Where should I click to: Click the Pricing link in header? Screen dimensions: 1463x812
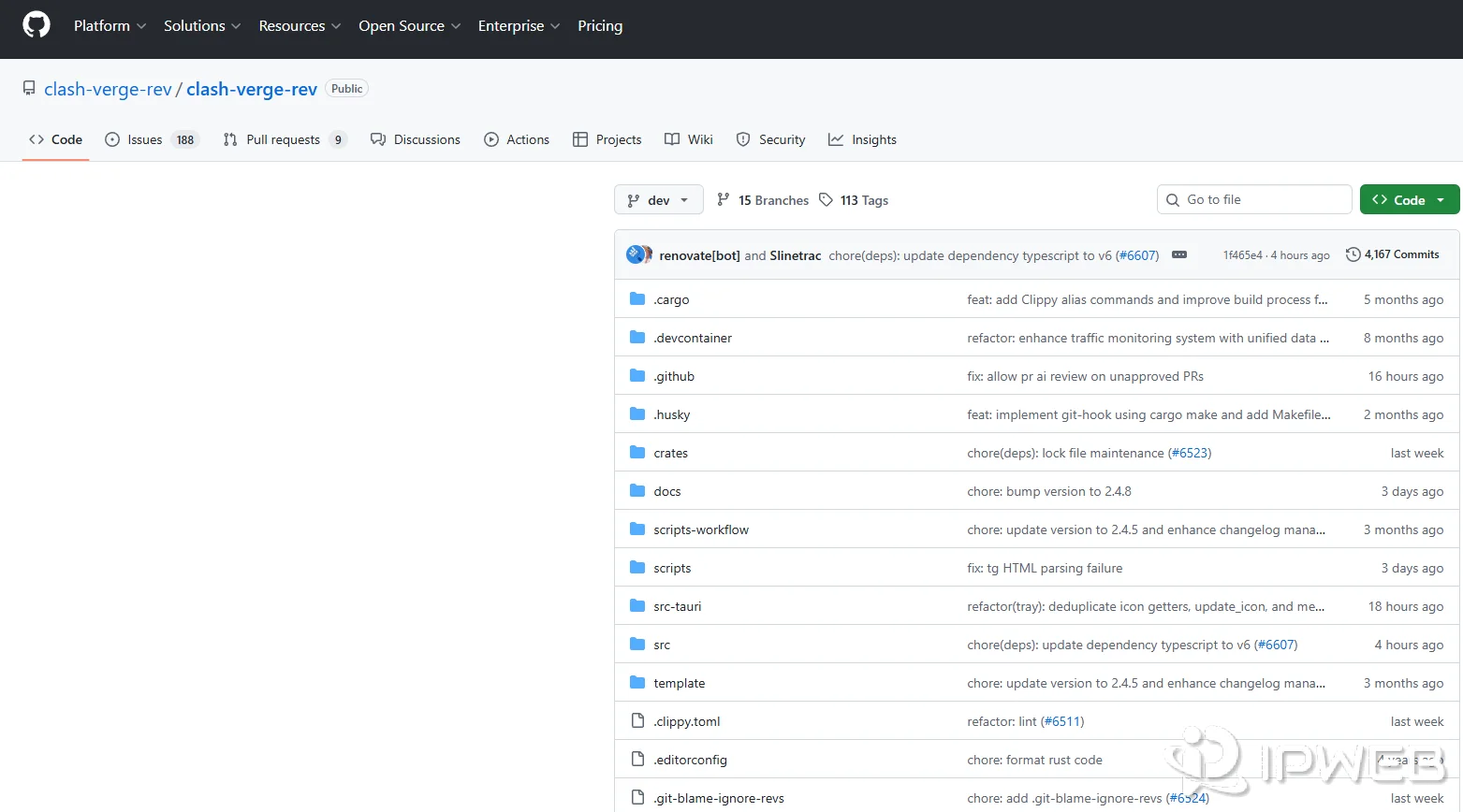pyautogui.click(x=600, y=26)
